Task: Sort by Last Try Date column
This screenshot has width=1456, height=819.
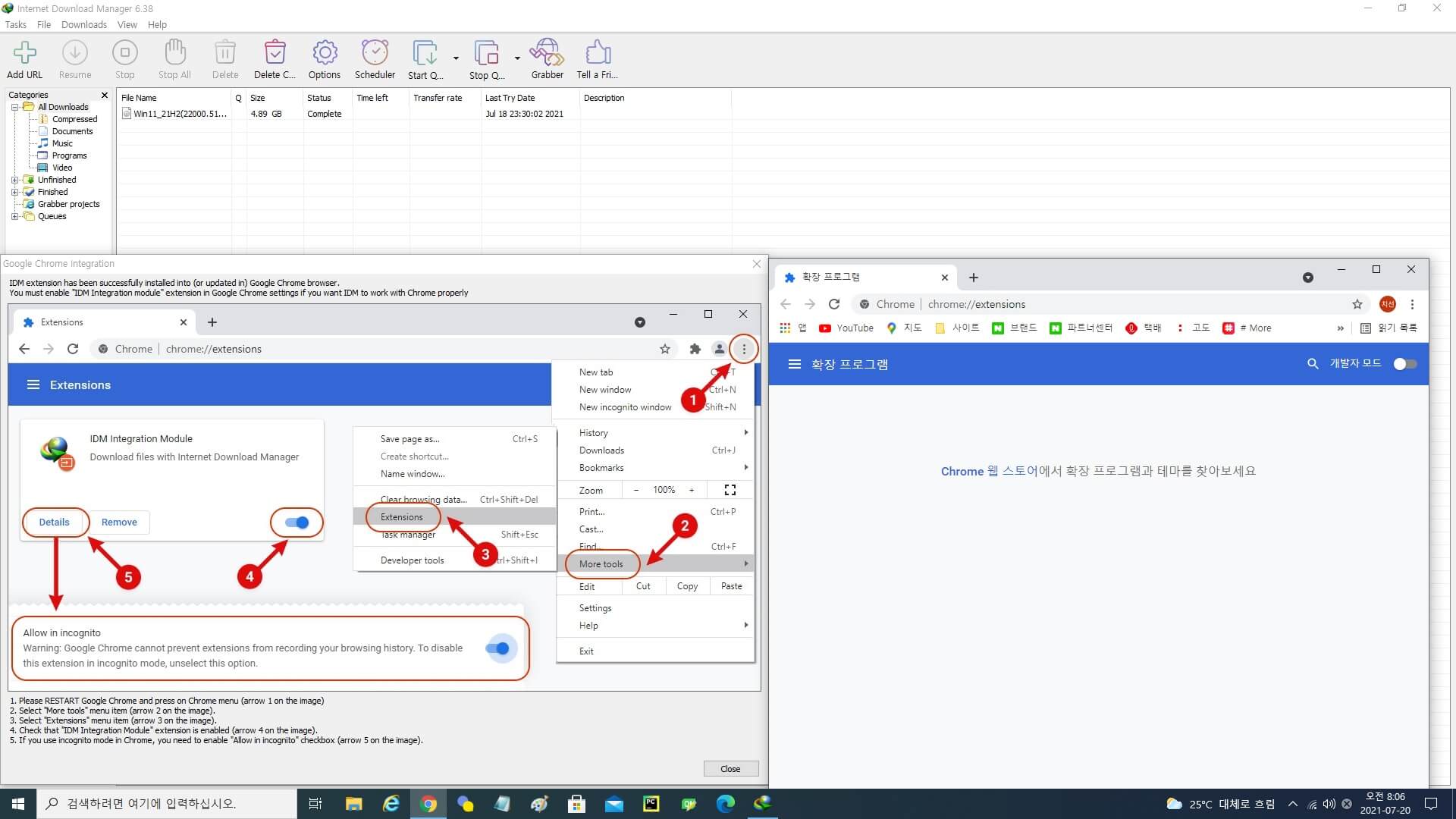Action: [529, 98]
